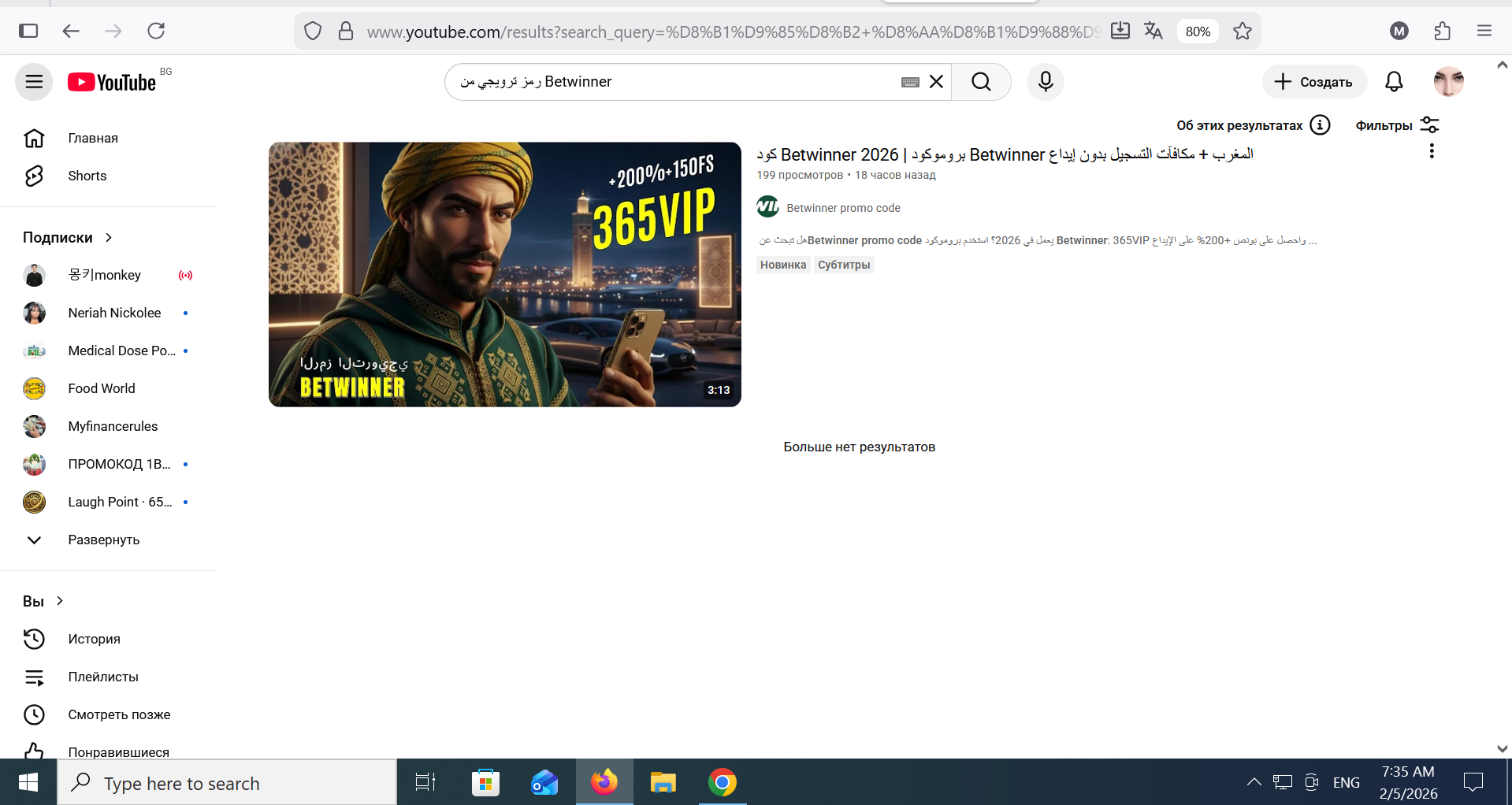Image resolution: width=1512 pixels, height=805 pixels.
Task: Open Outlook from the taskbar
Action: pos(544,782)
